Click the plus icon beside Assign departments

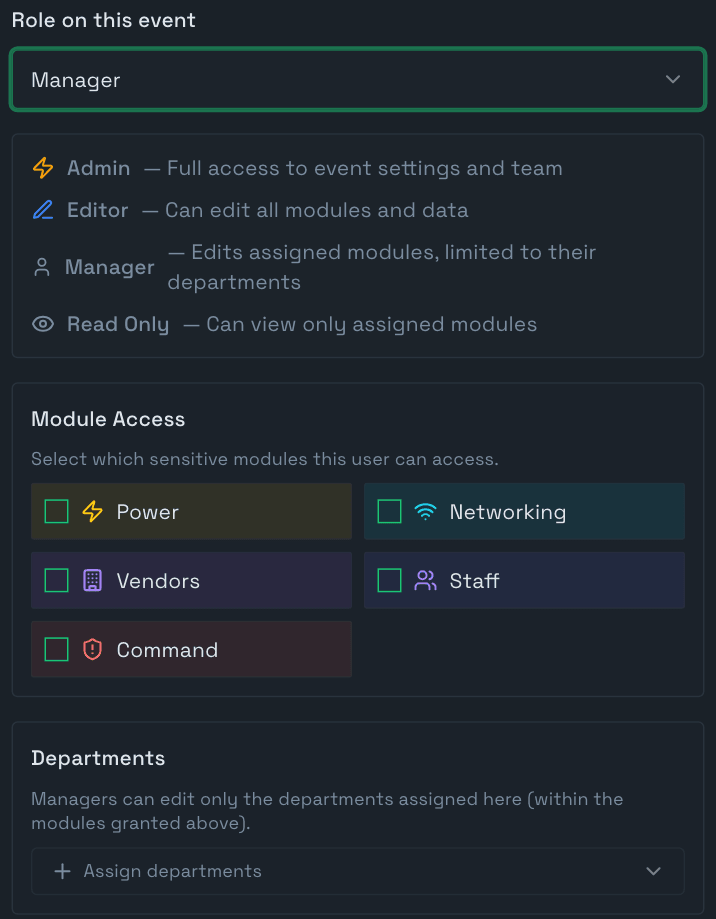tap(62, 871)
